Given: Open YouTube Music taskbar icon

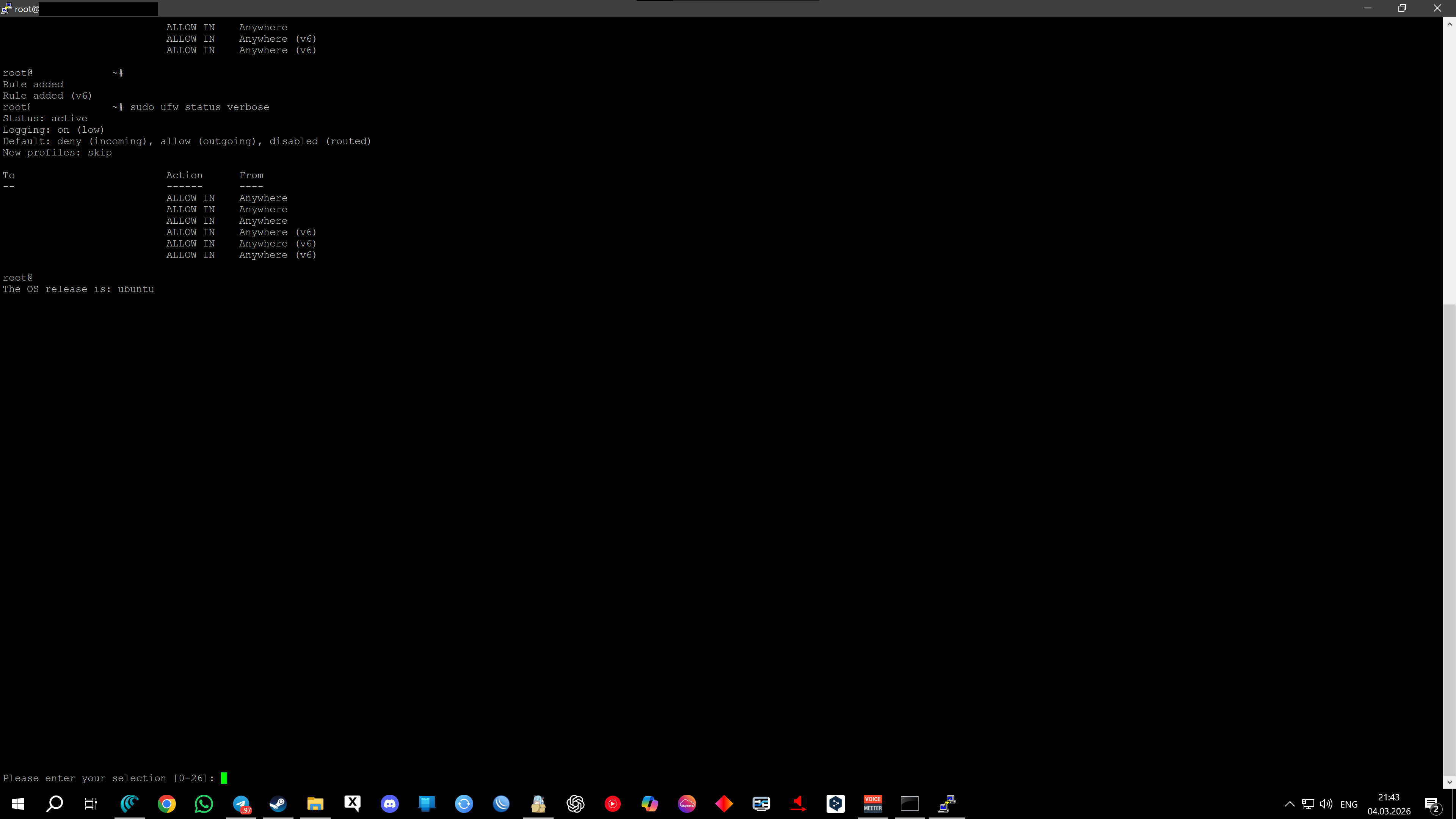Looking at the screenshot, I should tap(613, 803).
